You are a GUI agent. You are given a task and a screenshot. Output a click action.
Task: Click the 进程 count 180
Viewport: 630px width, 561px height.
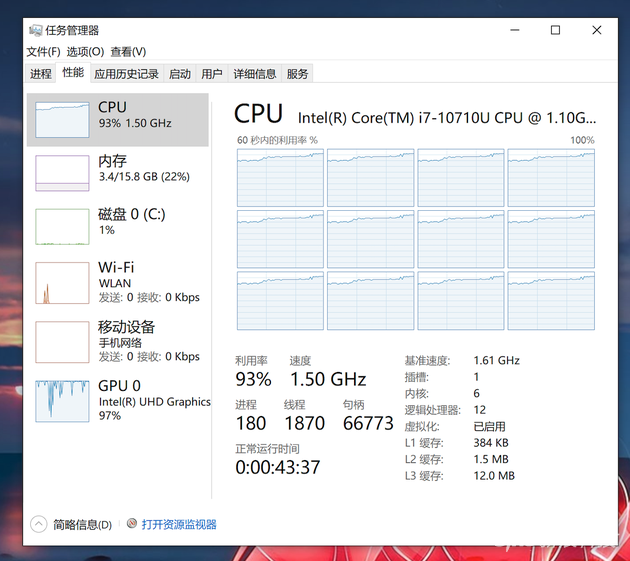251,423
